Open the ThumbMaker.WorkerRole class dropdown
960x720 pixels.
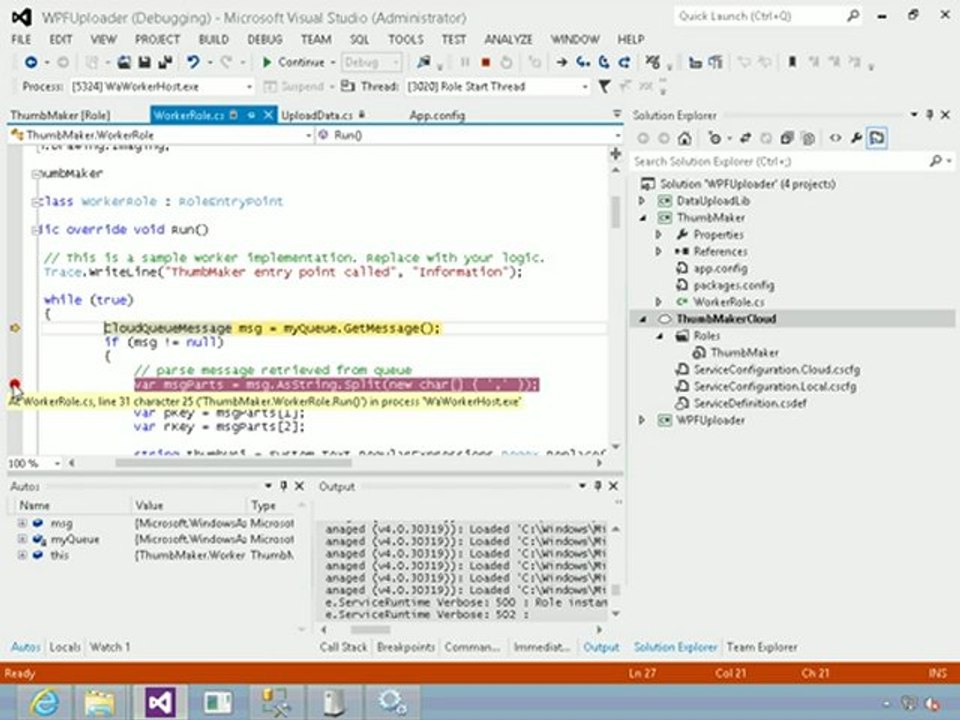pos(161,135)
